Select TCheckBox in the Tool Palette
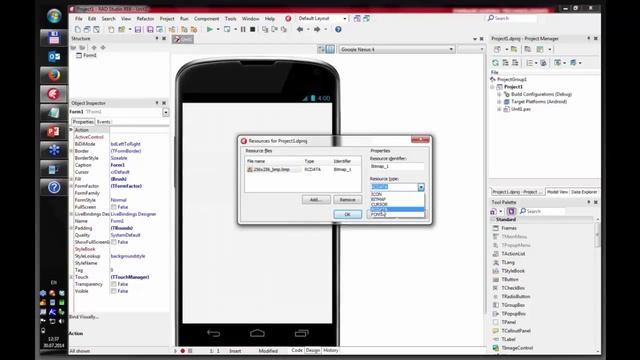This screenshot has height=360, width=640. coord(513,288)
